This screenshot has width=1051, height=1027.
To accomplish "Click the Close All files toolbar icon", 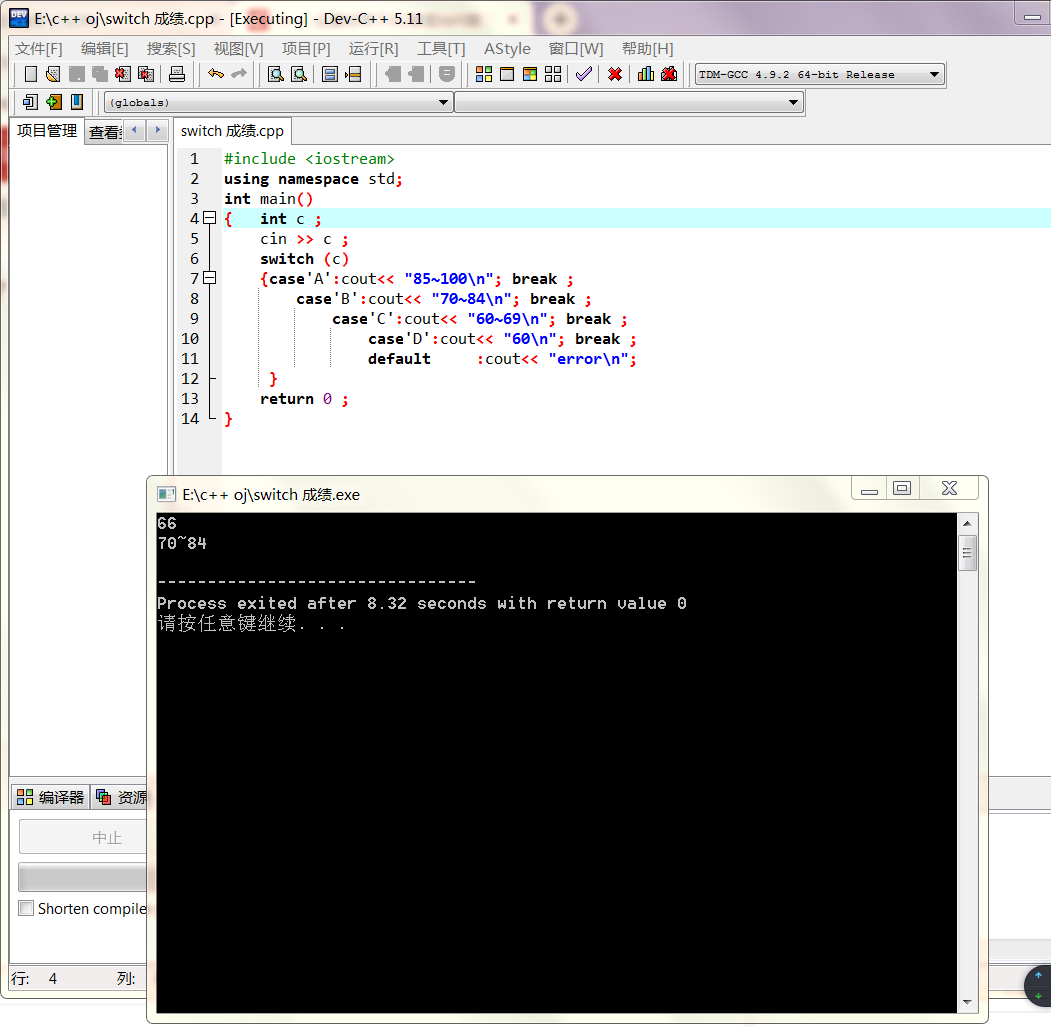I will (145, 74).
